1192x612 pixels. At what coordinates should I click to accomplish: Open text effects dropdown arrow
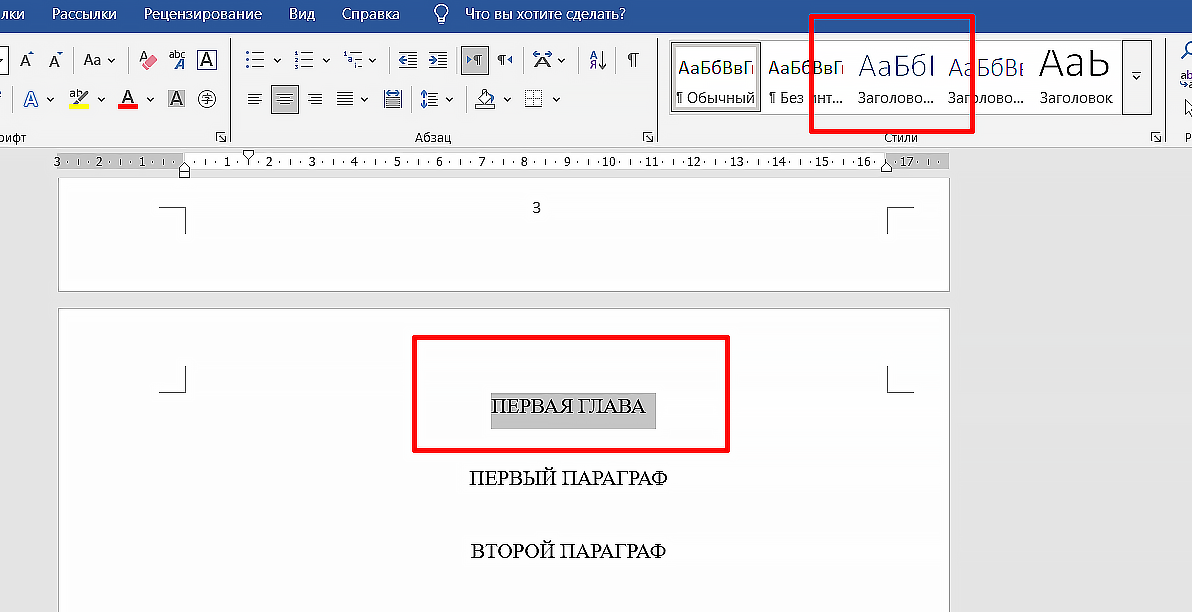pyautogui.click(x=50, y=99)
